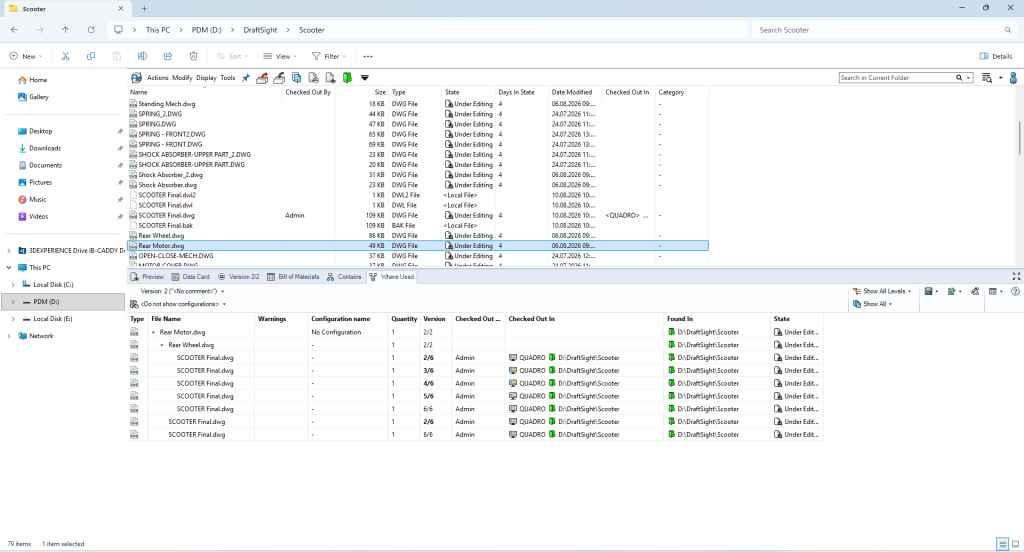The height and width of the screenshot is (552, 1024).
Task: Expand Local Disk (C:) in navigation pane
Action: (13, 285)
